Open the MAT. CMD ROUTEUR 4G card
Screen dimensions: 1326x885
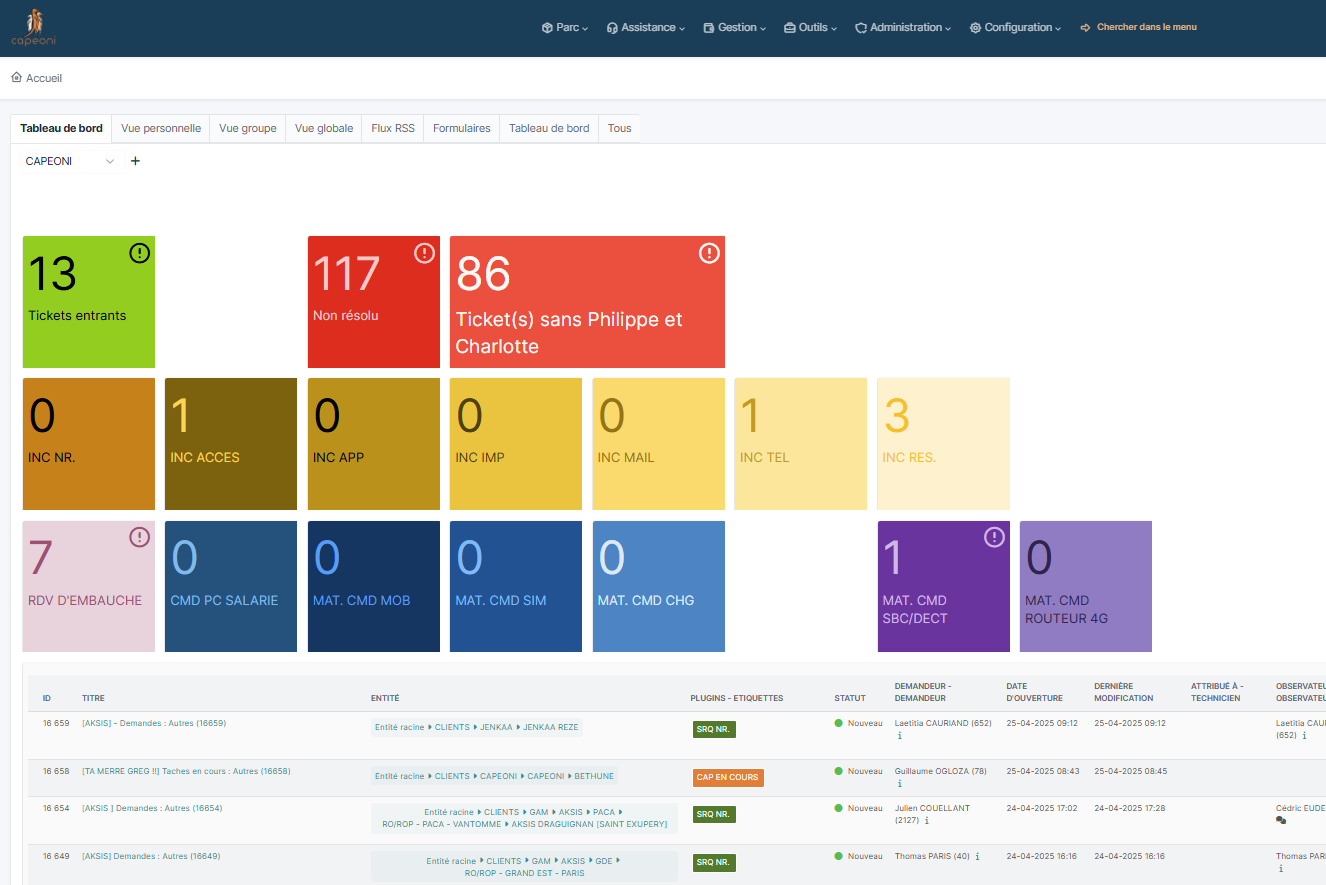click(1086, 587)
